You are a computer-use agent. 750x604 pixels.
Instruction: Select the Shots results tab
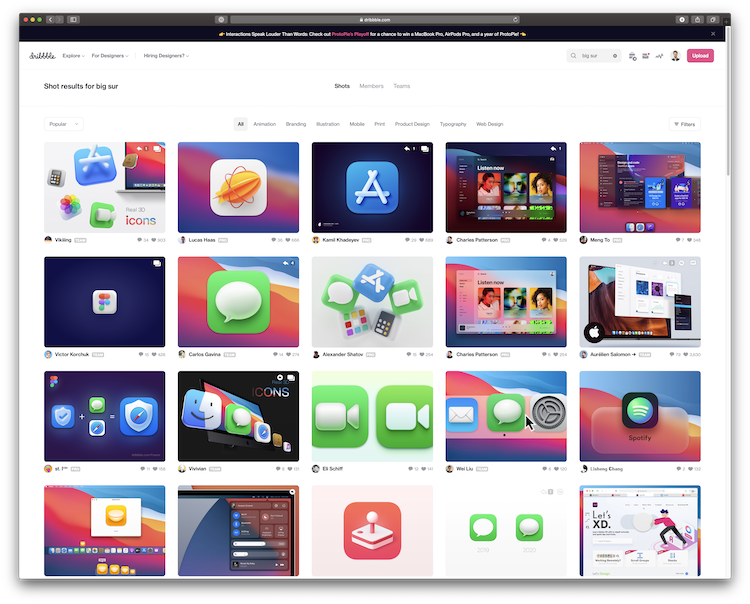(x=342, y=86)
